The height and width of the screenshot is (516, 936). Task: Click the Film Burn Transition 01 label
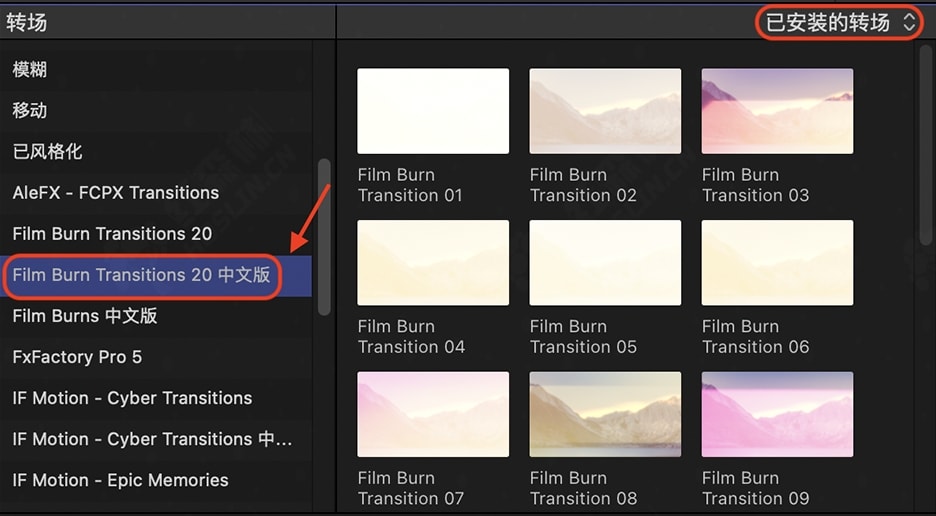pyautogui.click(x=410, y=185)
